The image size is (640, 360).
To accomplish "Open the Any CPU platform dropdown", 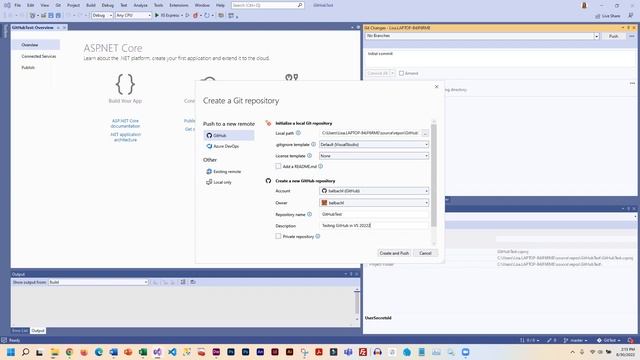I will point(133,15).
